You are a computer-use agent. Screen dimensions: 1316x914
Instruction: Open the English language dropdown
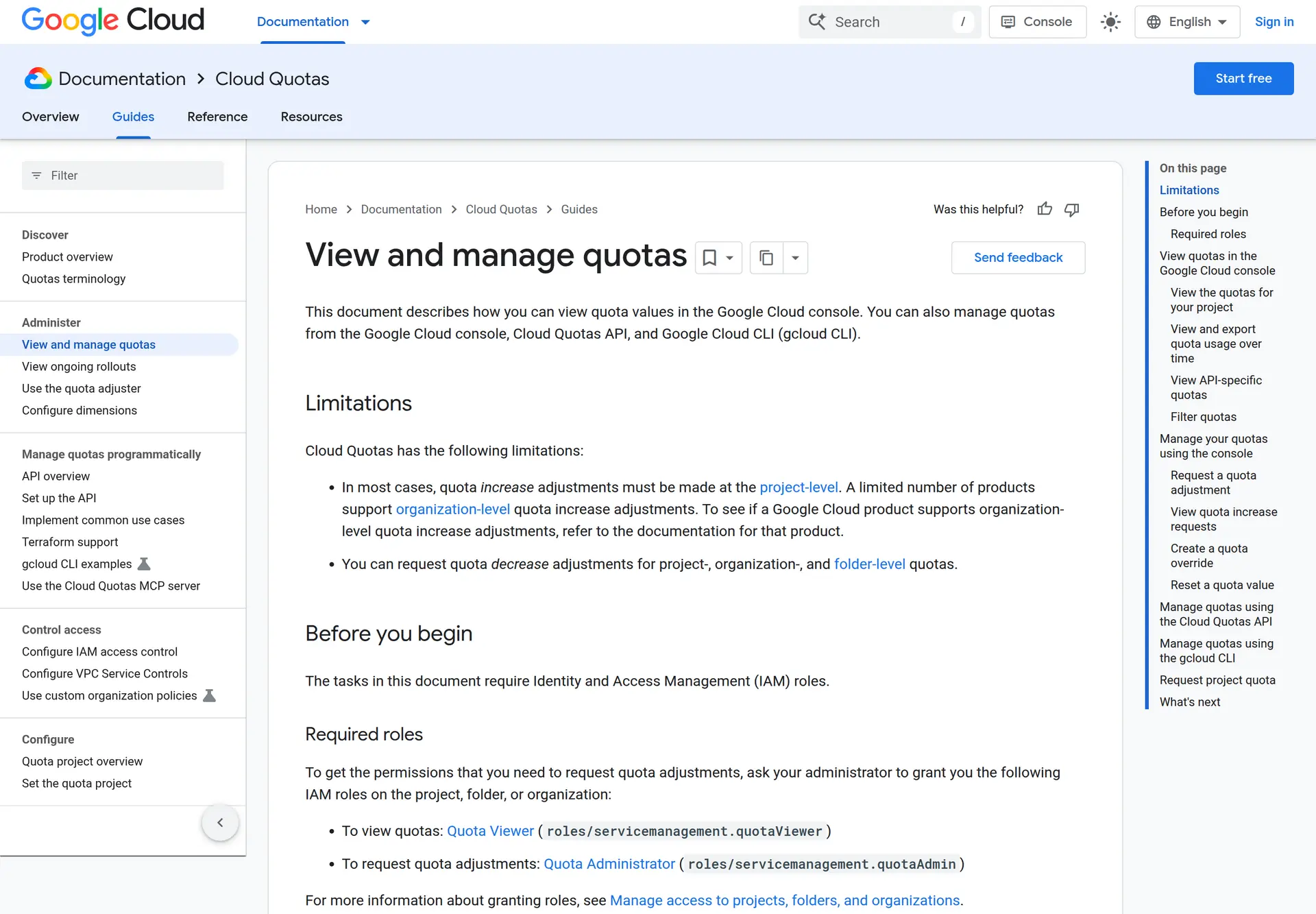coord(1187,22)
